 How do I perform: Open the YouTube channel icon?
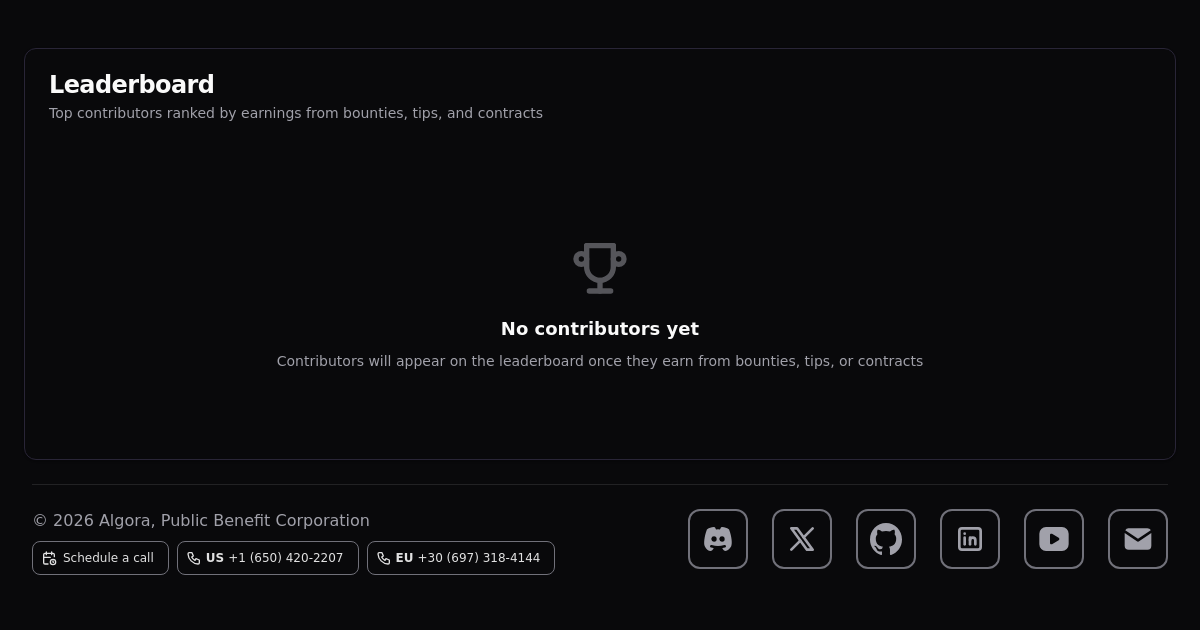1054,539
